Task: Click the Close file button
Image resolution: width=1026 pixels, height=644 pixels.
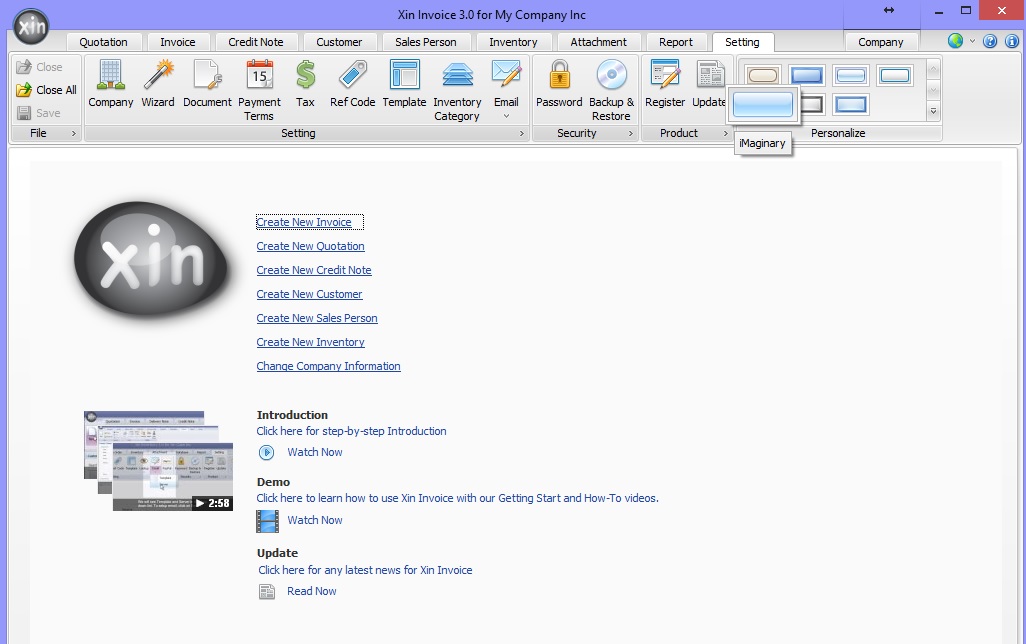Action: 39,67
